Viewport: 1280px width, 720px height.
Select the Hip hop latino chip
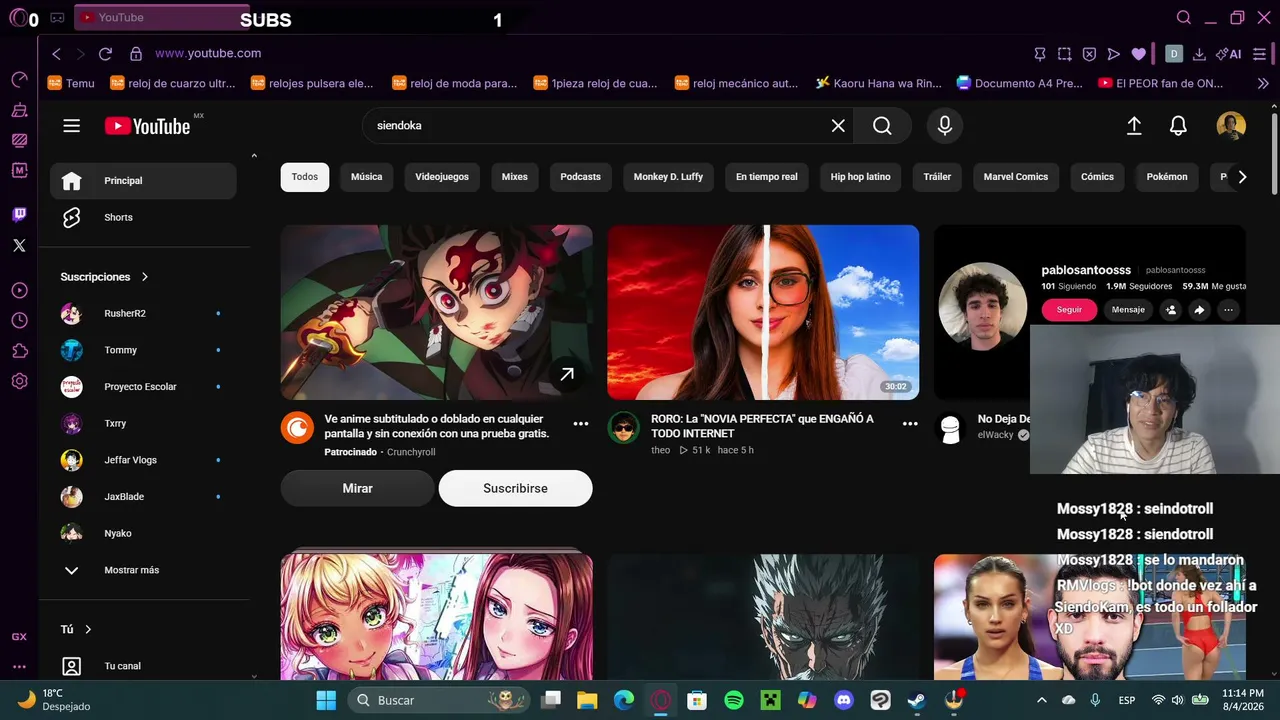point(860,177)
